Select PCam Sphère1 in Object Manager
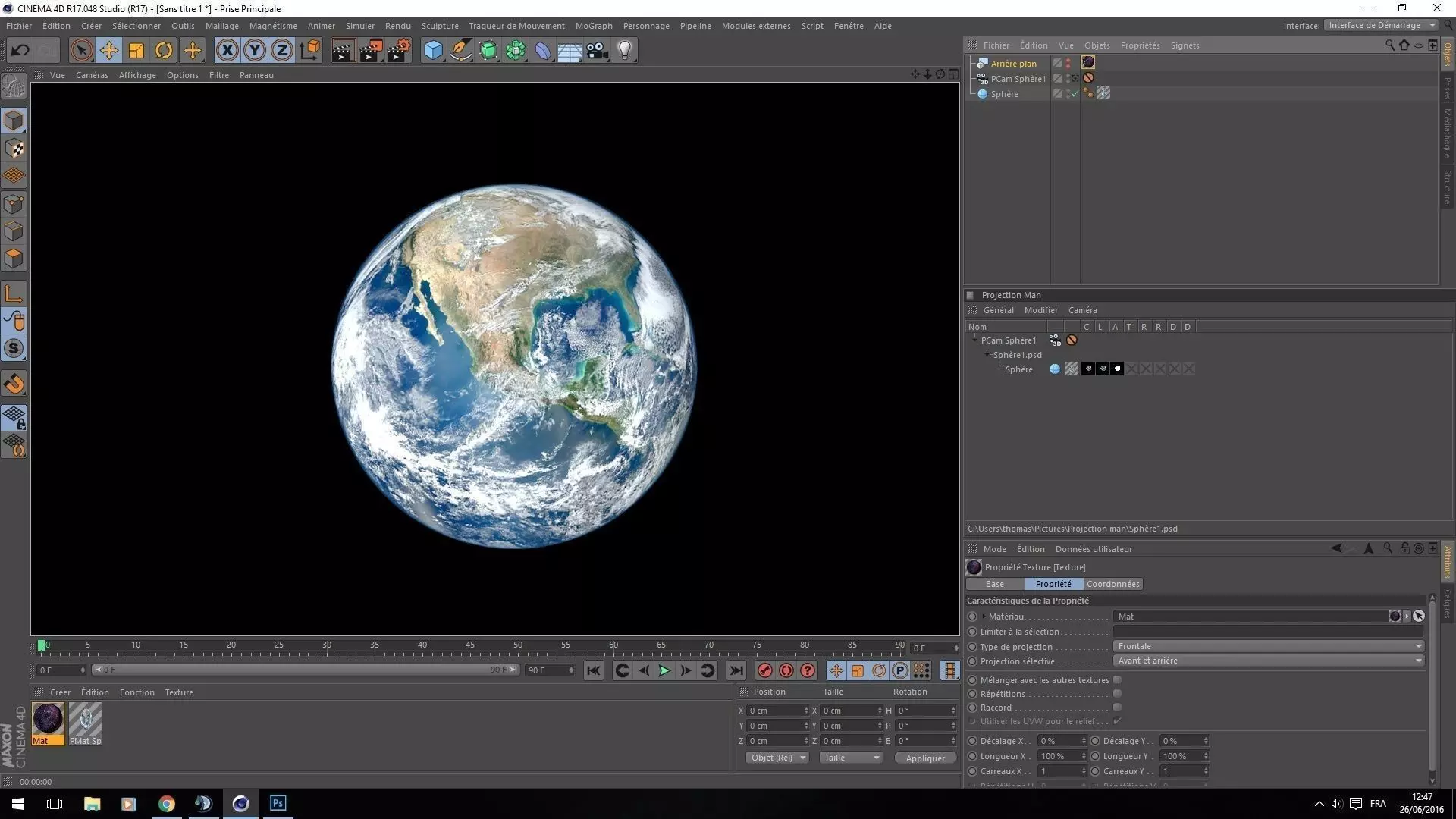Viewport: 1456px width, 819px height. coord(1018,79)
